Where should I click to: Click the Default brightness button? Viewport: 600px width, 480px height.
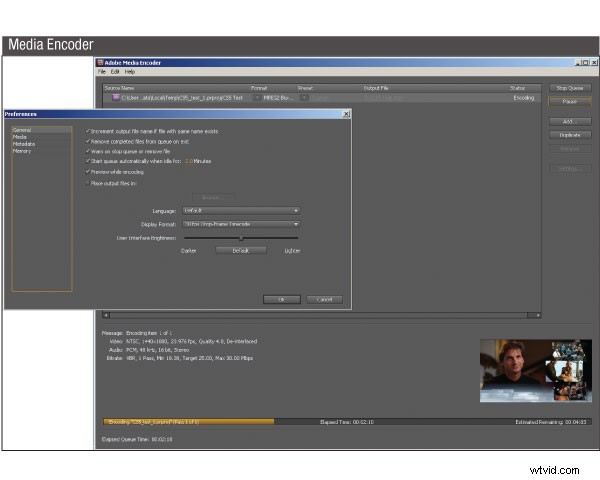tap(241, 251)
